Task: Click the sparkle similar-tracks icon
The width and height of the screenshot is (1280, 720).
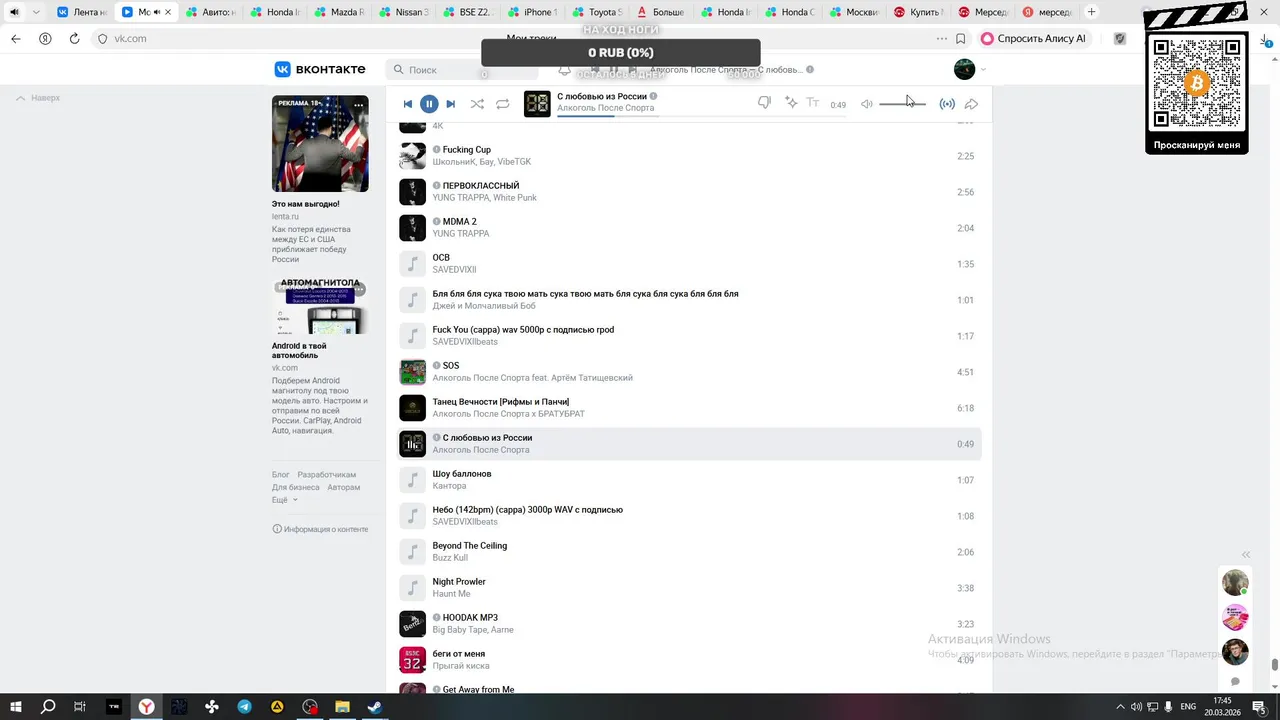Action: 791,103
